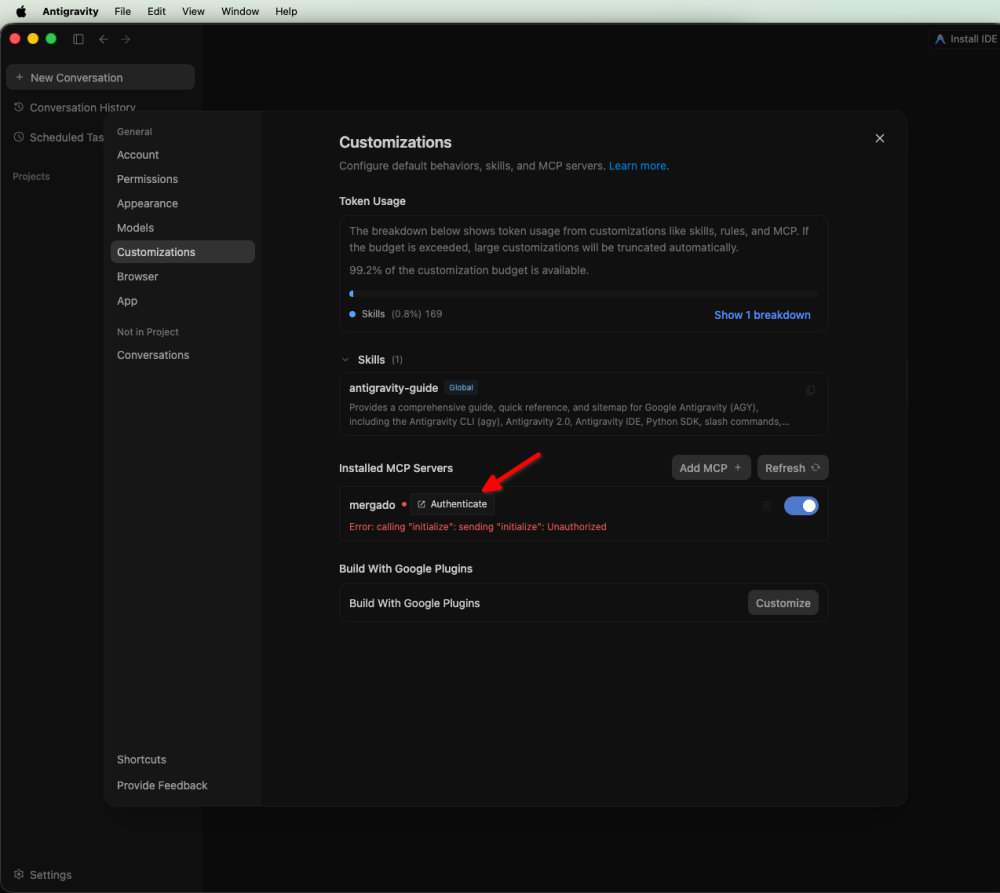Open Scheduled Tasks in the sidebar

[x=59, y=137]
